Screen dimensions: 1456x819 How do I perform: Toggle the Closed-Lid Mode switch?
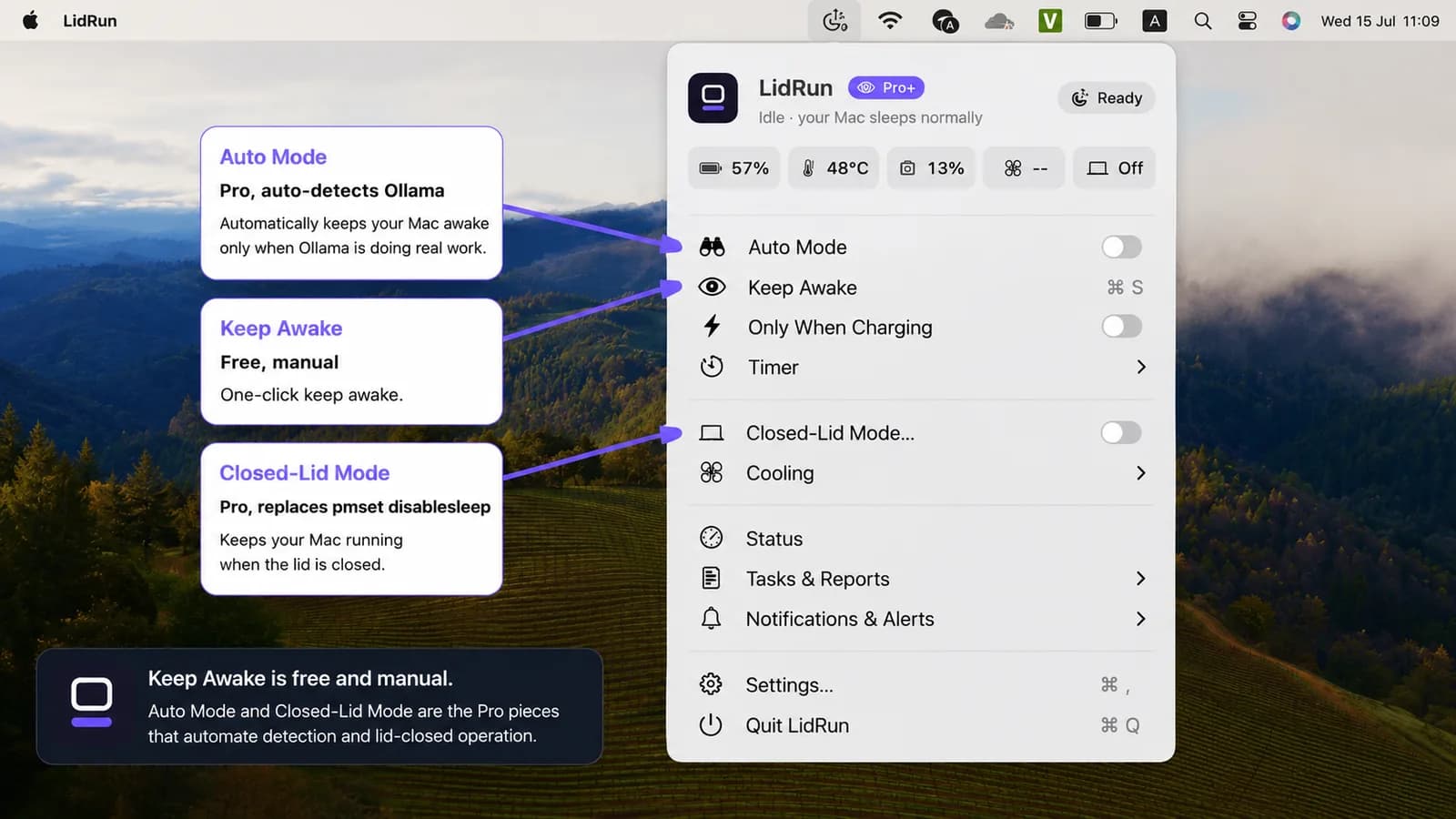tap(1121, 433)
